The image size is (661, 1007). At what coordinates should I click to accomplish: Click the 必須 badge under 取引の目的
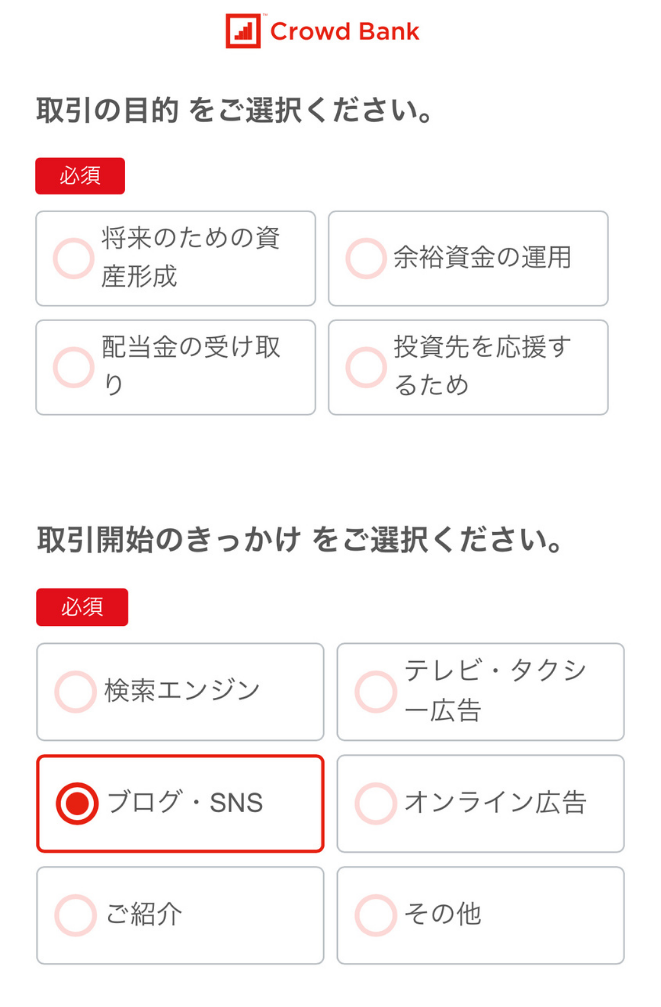click(x=80, y=176)
